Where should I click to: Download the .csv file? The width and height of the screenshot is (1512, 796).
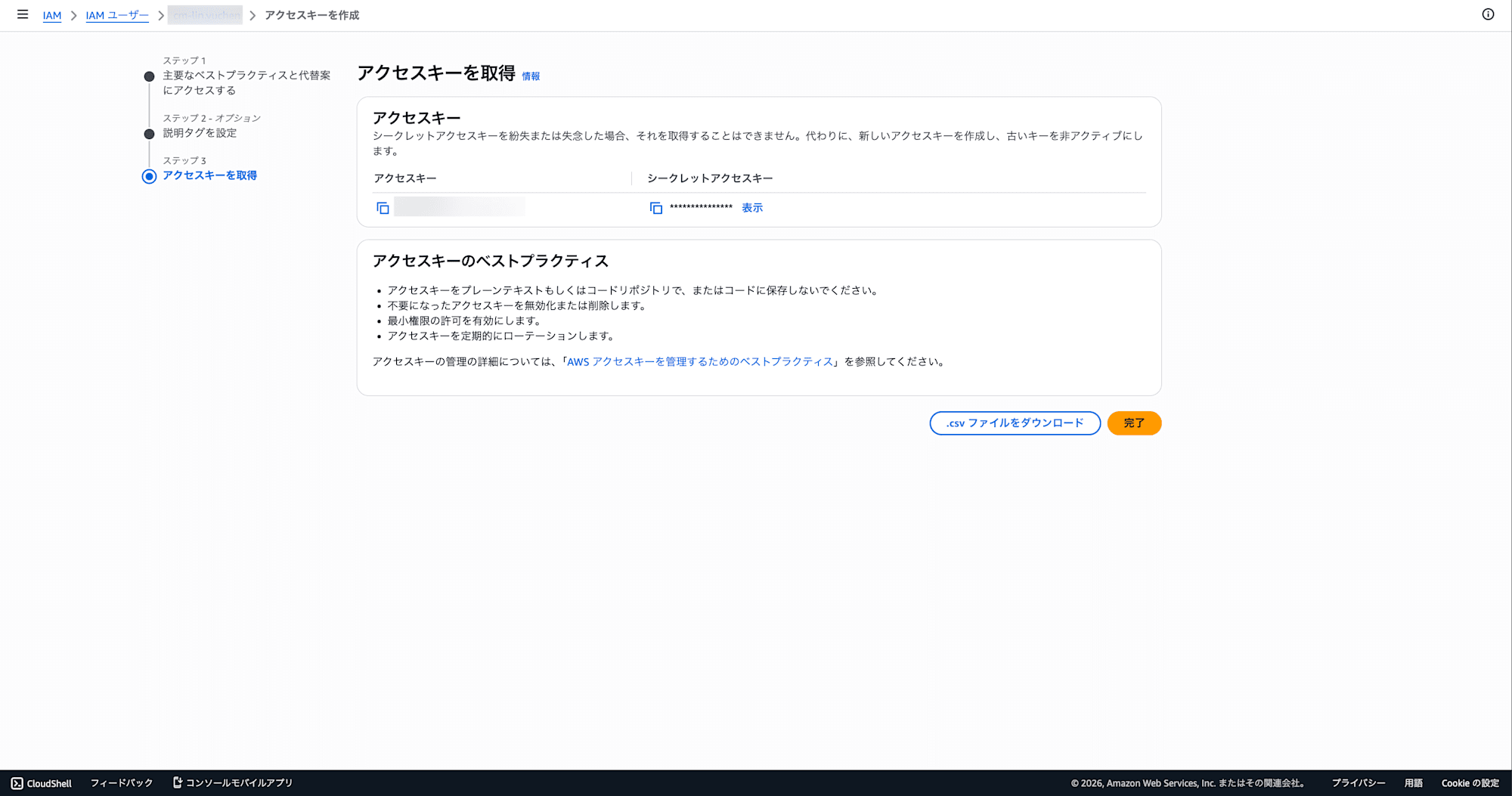tap(1015, 423)
